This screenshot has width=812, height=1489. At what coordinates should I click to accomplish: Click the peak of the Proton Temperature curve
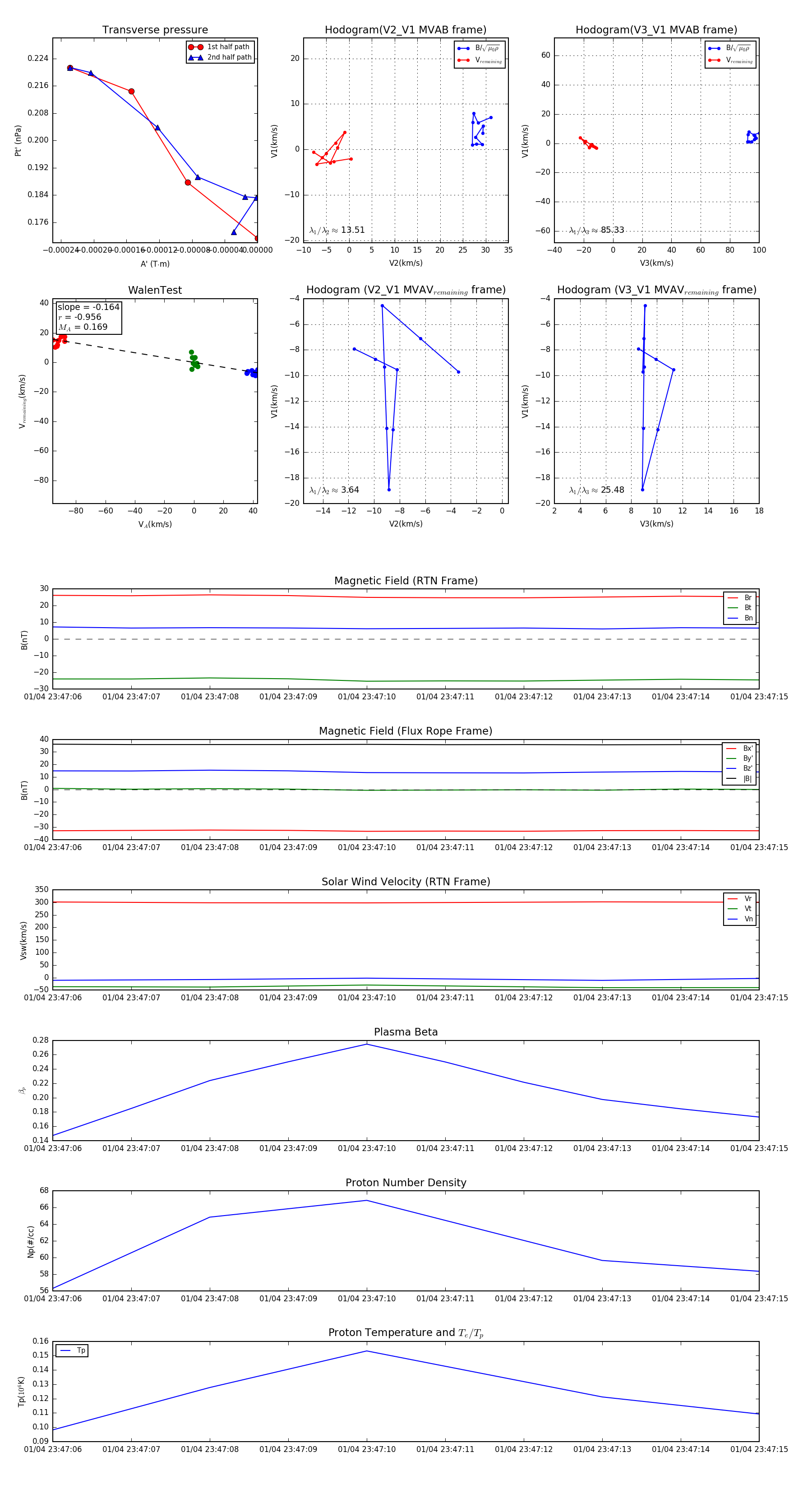(x=366, y=1351)
